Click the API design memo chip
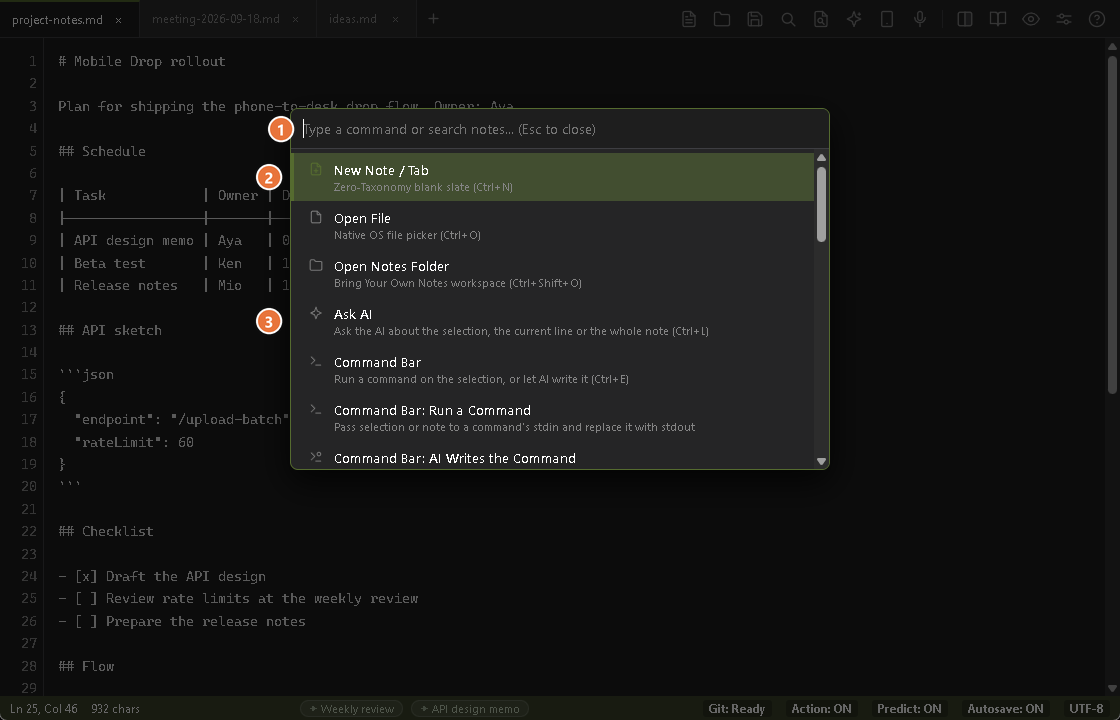This screenshot has width=1120, height=720. [x=470, y=709]
